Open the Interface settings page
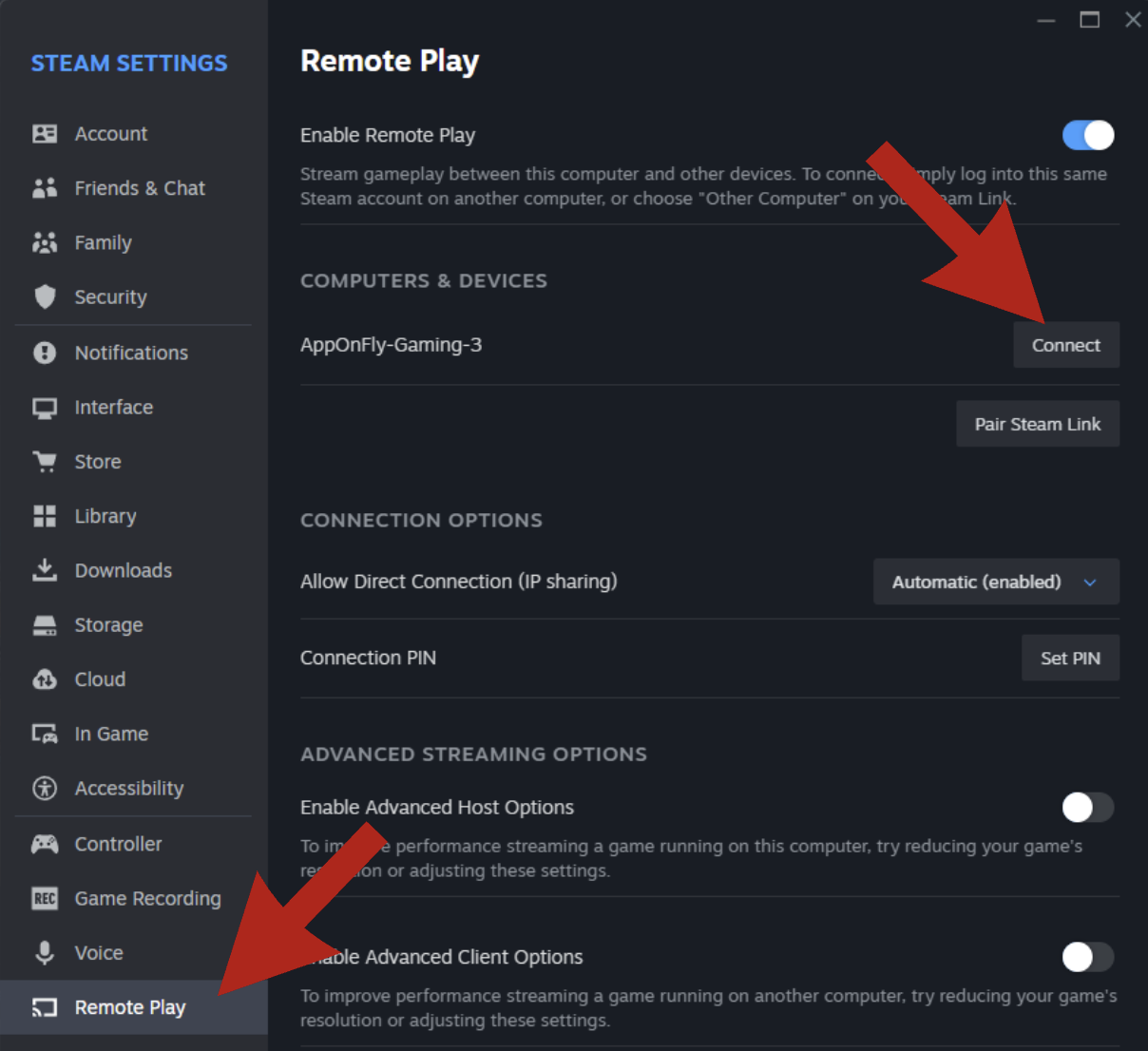Screen dimensions: 1148x1051 click(x=113, y=407)
